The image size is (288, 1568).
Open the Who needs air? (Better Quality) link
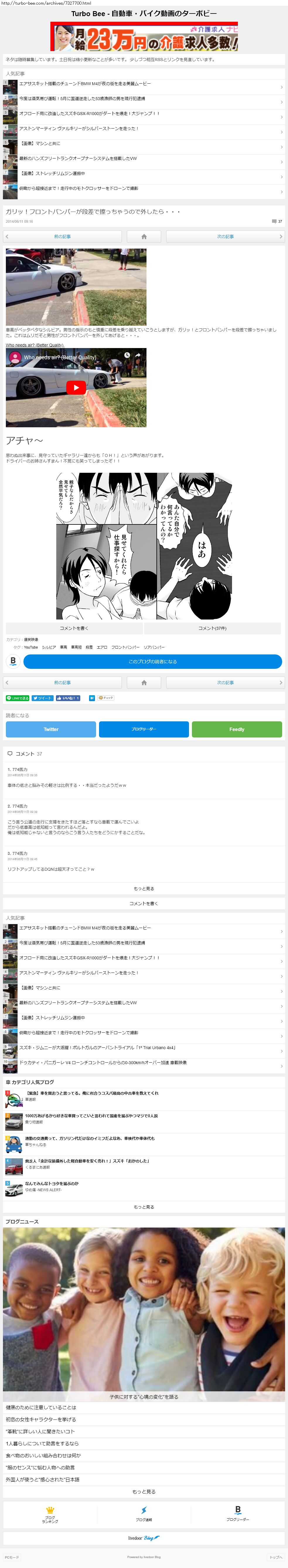(35, 345)
